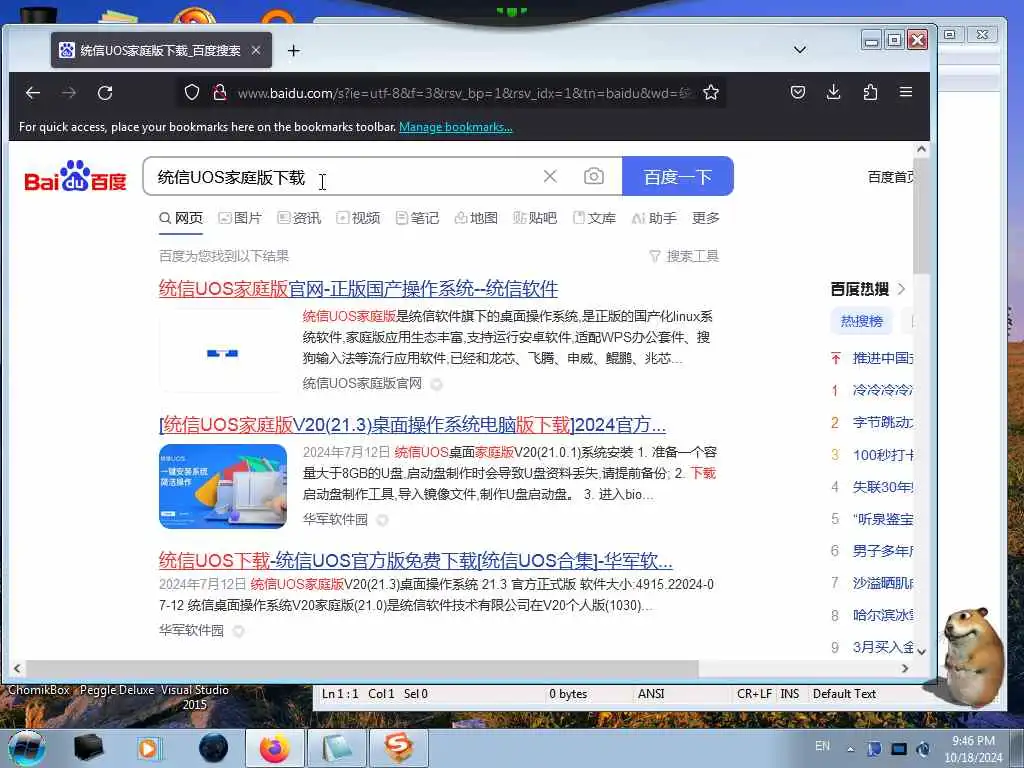Click the site security padlock icon
The height and width of the screenshot is (768, 1024).
220,93
